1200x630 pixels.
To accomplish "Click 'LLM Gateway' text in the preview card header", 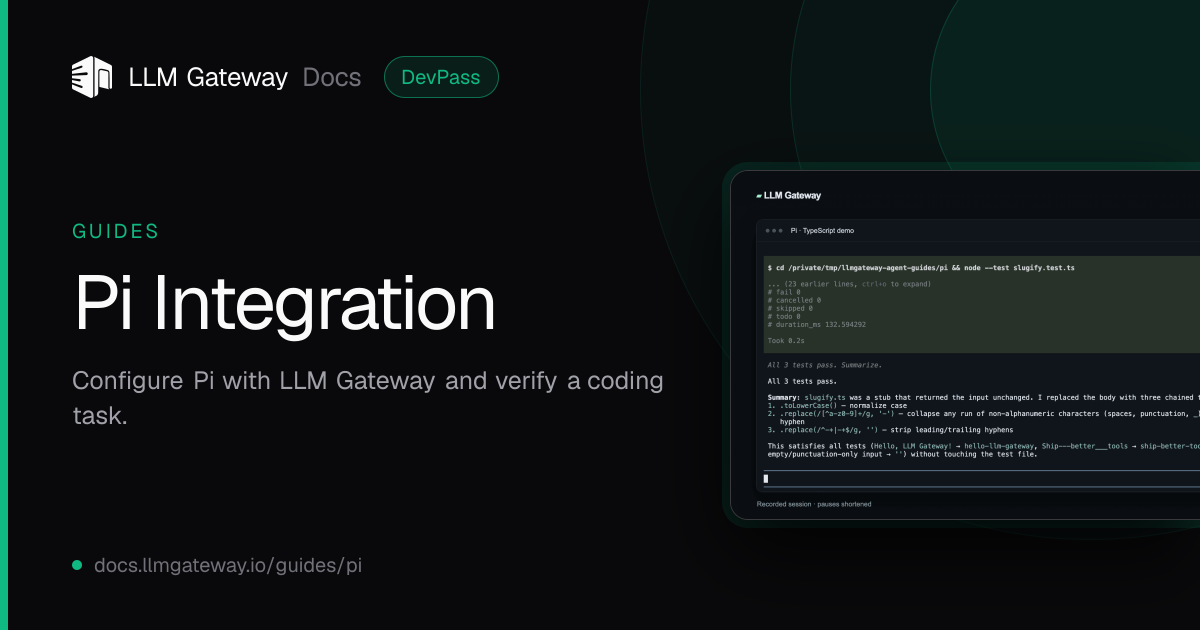I will pyautogui.click(x=792, y=196).
